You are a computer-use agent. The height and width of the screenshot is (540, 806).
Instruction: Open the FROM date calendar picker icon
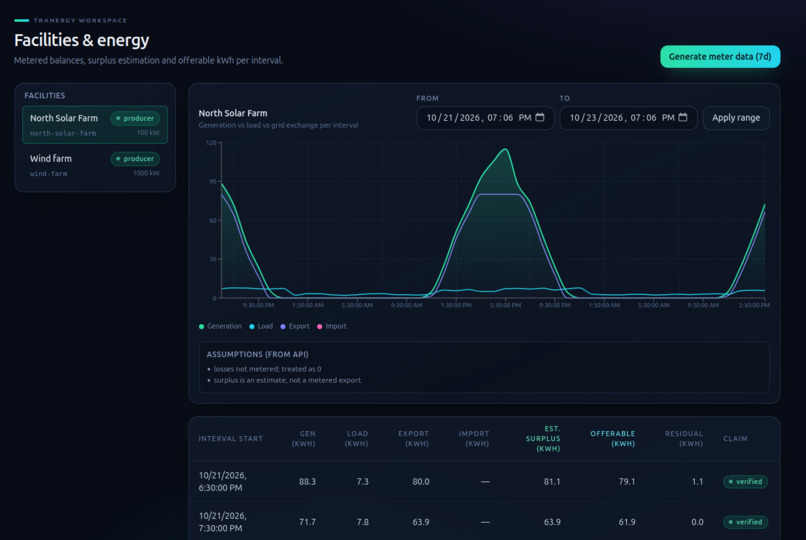coord(540,118)
